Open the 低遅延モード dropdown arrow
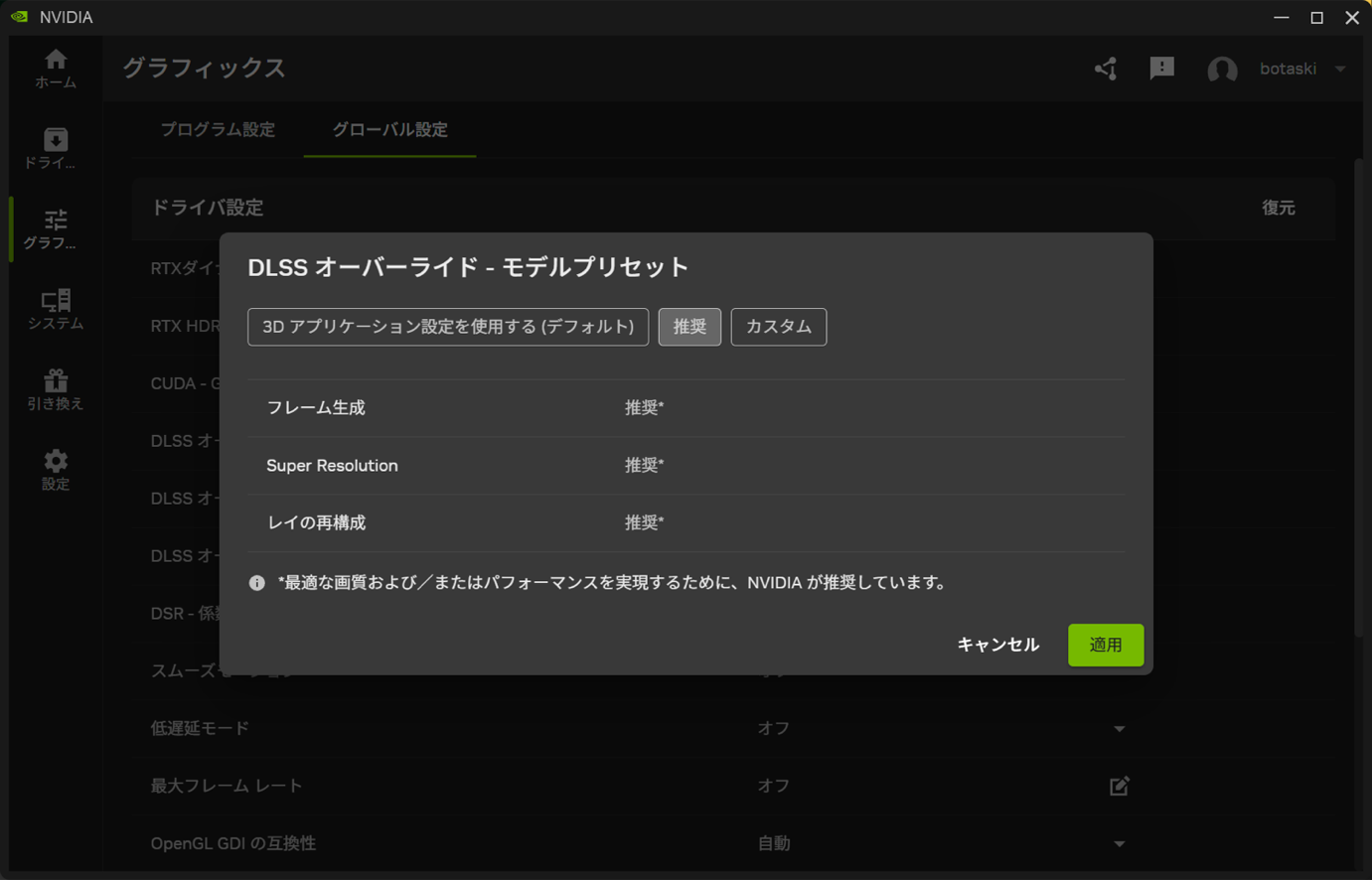 pos(1120,729)
